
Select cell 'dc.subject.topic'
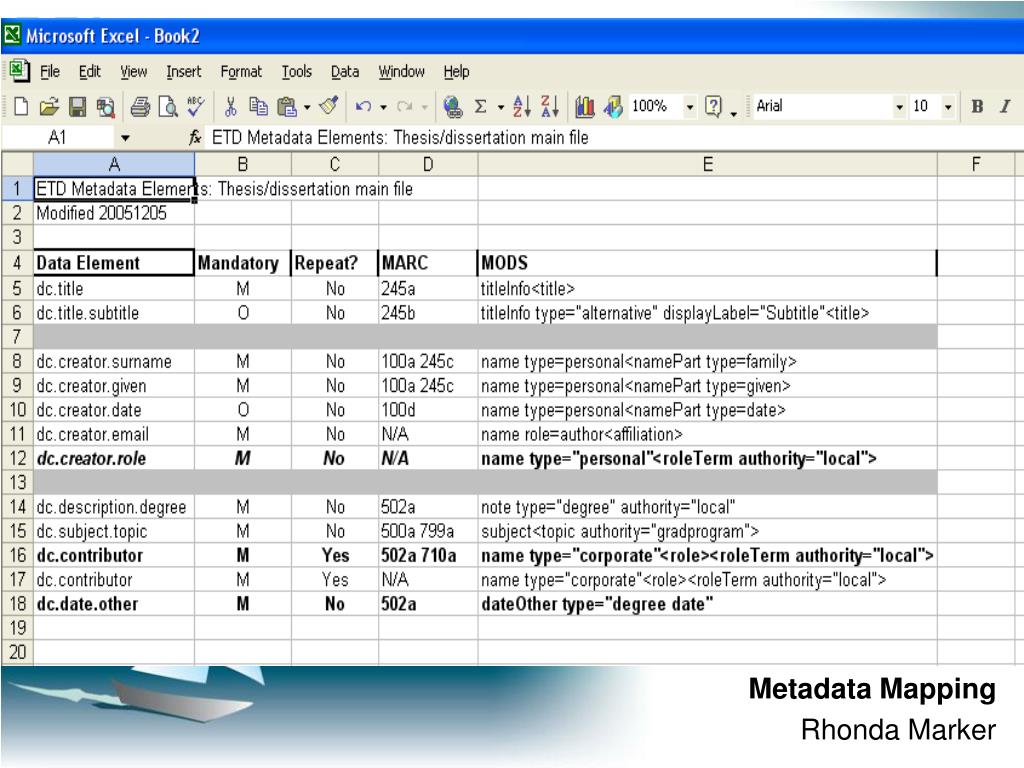(114, 531)
